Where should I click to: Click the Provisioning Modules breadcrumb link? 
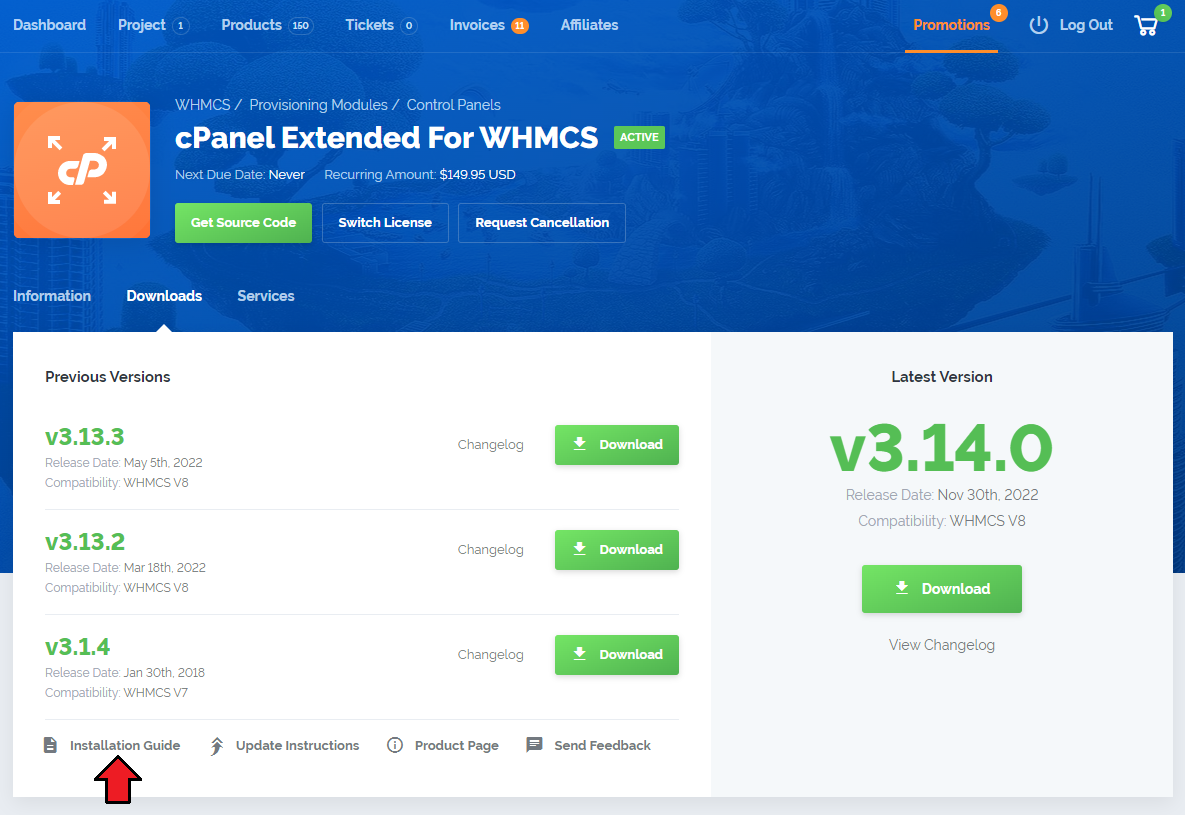[x=318, y=105]
